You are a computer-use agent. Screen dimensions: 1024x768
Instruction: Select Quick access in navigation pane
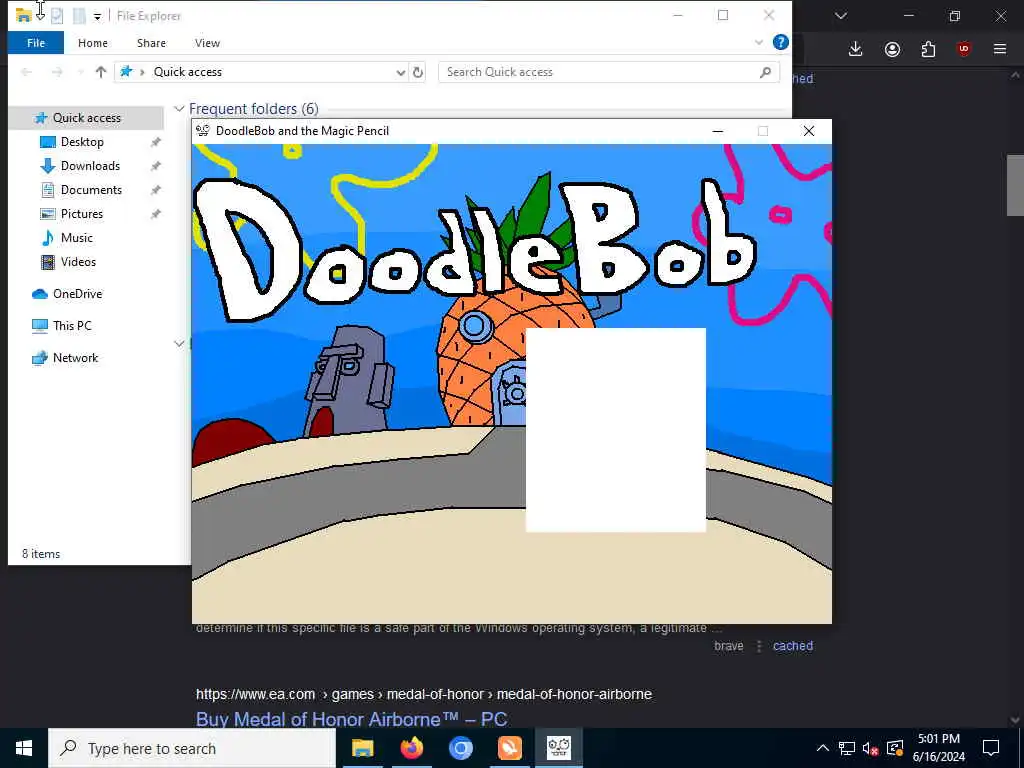pyautogui.click(x=86, y=118)
